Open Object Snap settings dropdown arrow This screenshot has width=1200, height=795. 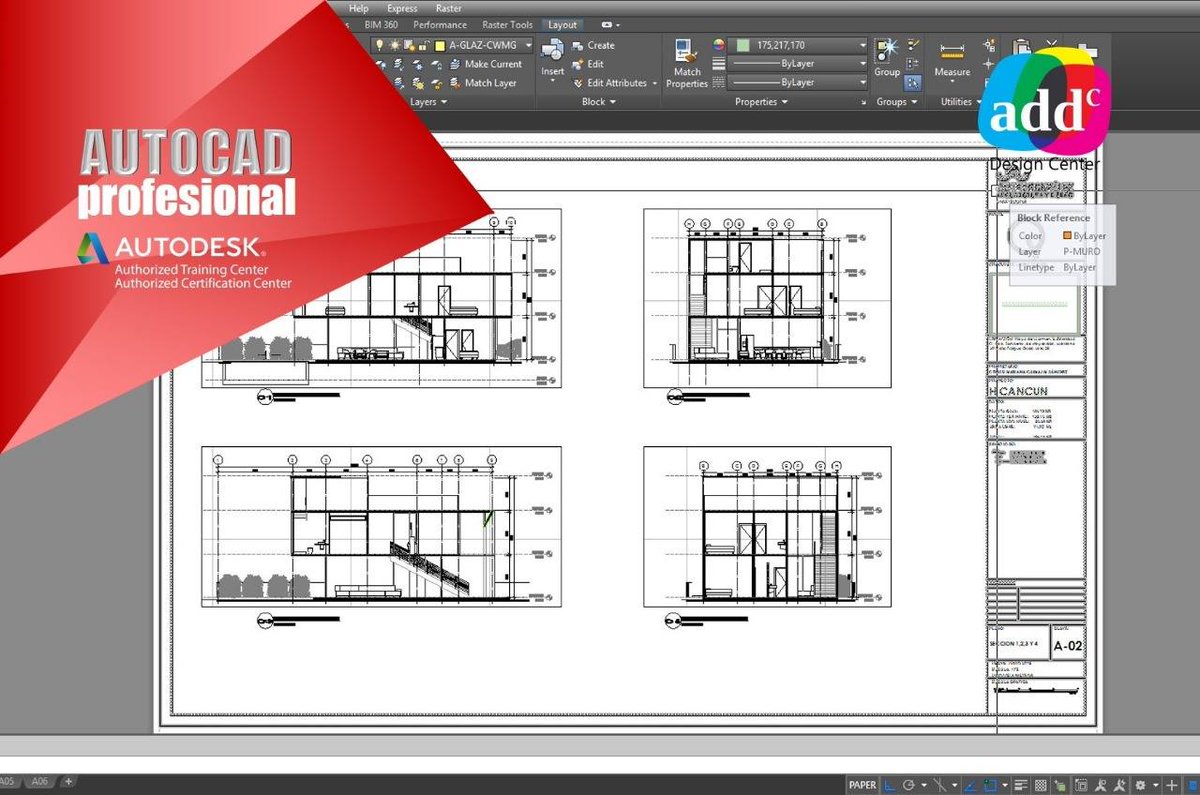[x=1005, y=784]
